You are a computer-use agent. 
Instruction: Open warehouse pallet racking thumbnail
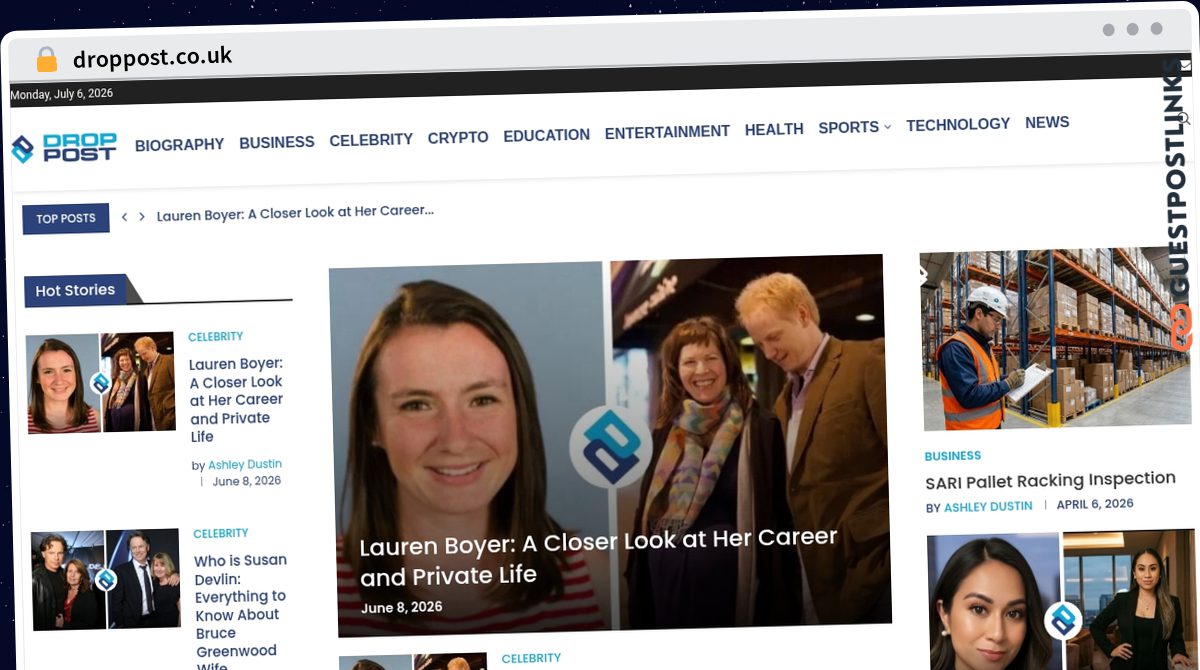(x=1056, y=337)
